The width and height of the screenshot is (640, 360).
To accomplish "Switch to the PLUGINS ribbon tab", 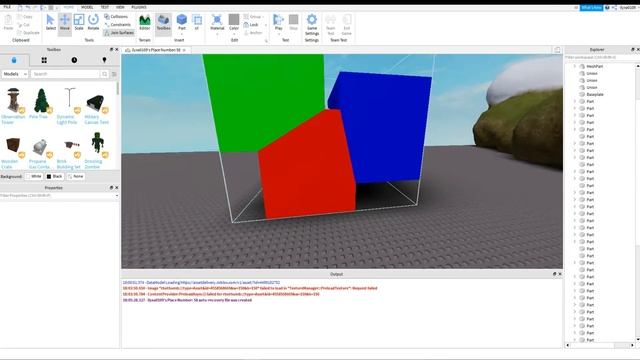I will [139, 7].
